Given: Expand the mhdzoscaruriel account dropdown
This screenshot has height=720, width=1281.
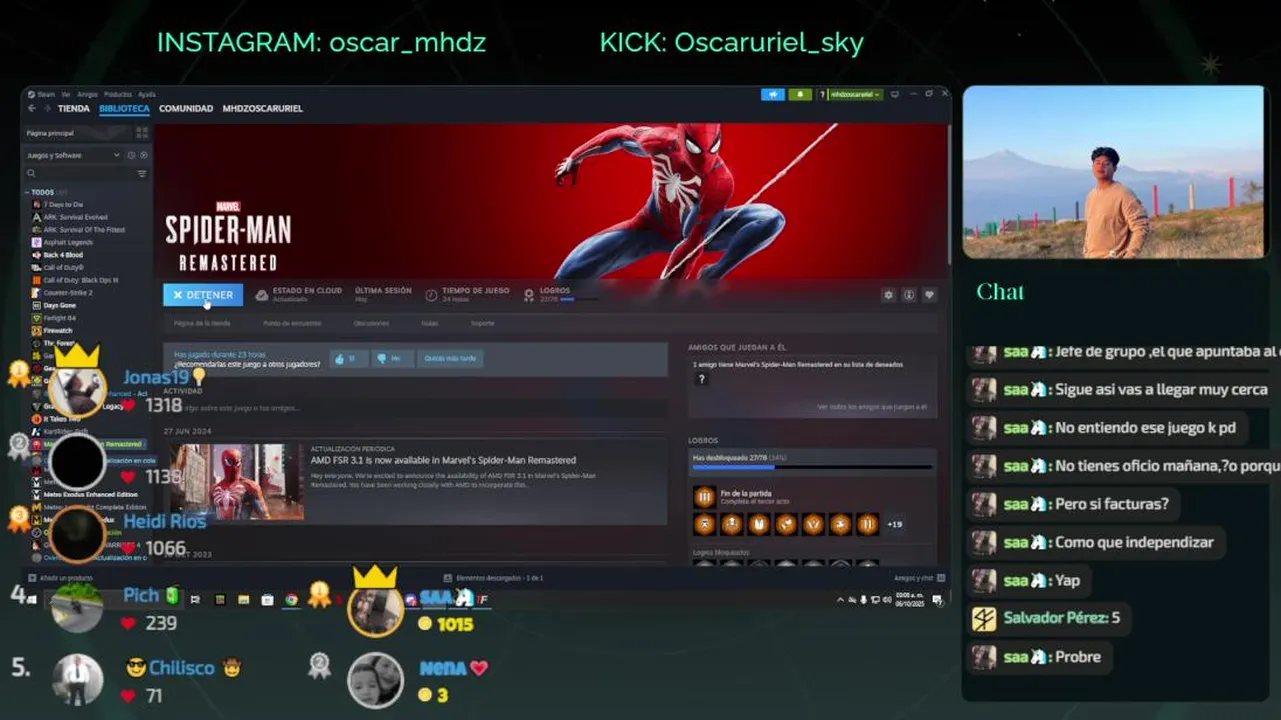Looking at the screenshot, I should (856, 94).
